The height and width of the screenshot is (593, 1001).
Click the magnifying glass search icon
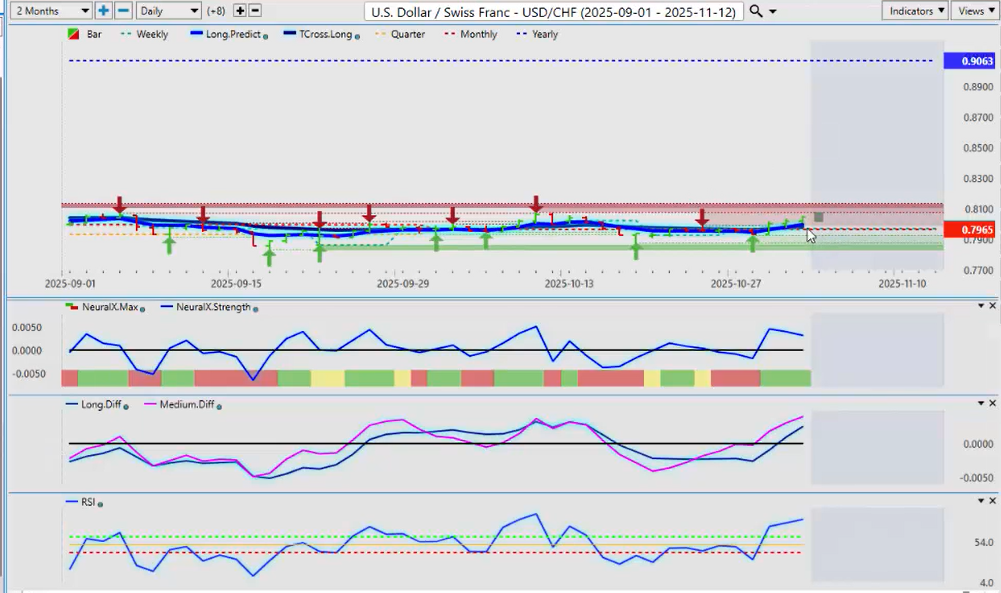pos(756,11)
